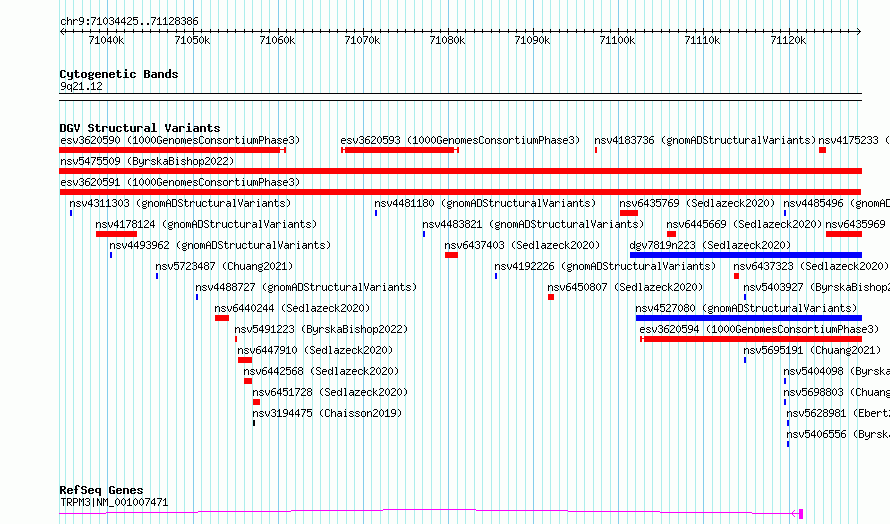Click the red bar under esv3620590
The height and width of the screenshot is (524, 890).
(x=172, y=150)
